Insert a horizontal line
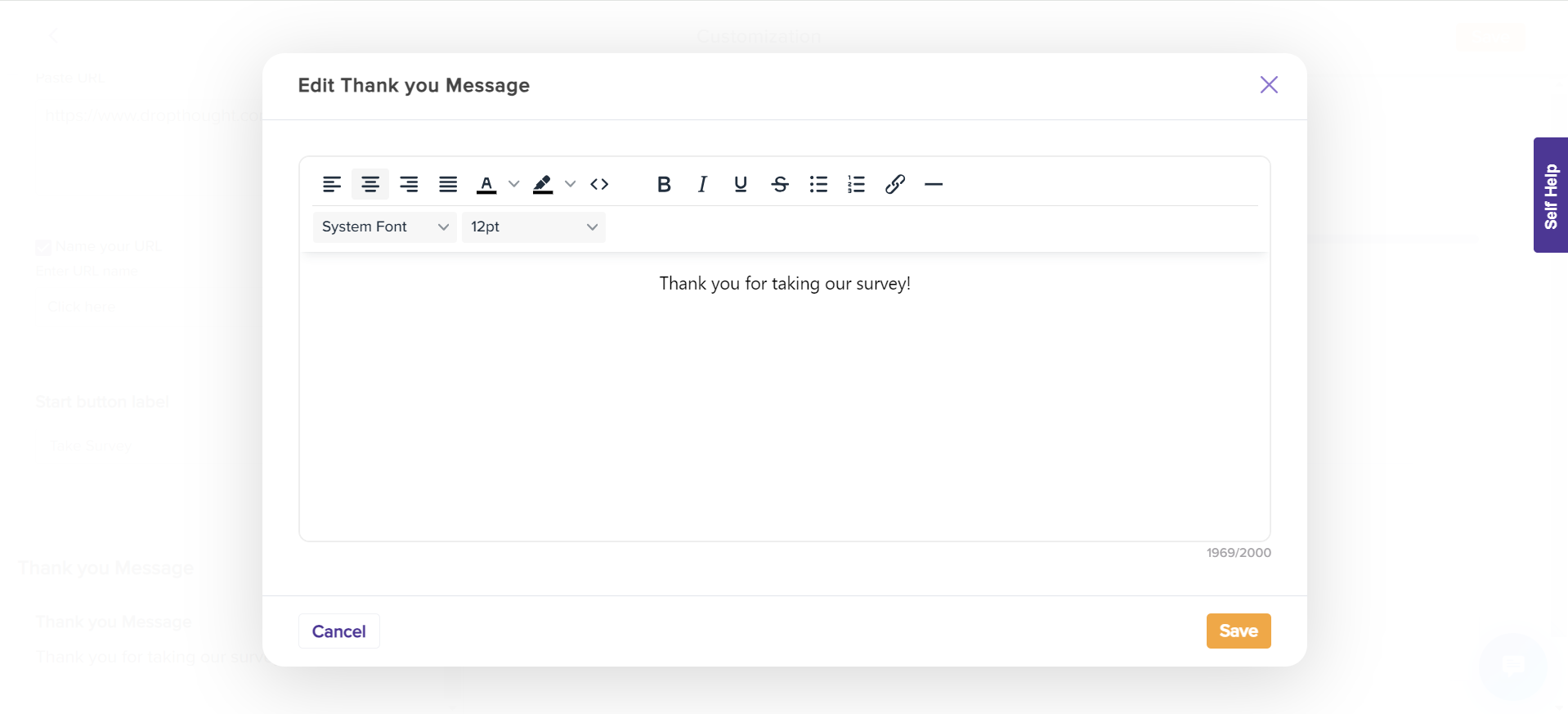 click(x=934, y=185)
